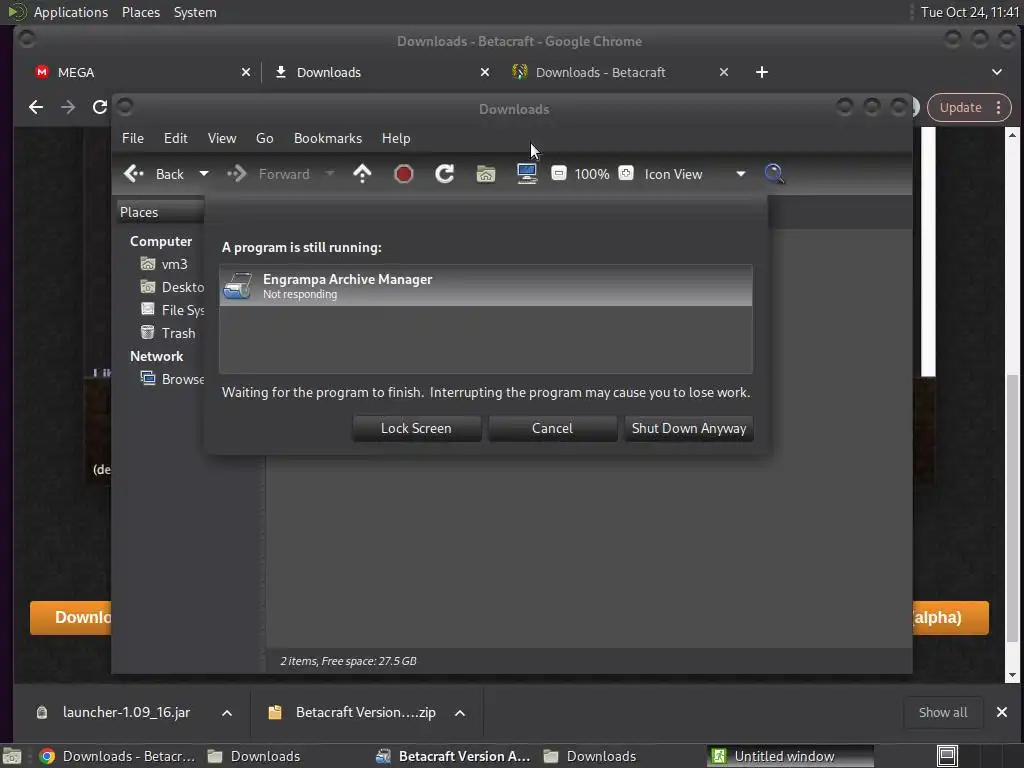Close the Downloads Chrome tab
1024x768 pixels.
pyautogui.click(x=485, y=72)
